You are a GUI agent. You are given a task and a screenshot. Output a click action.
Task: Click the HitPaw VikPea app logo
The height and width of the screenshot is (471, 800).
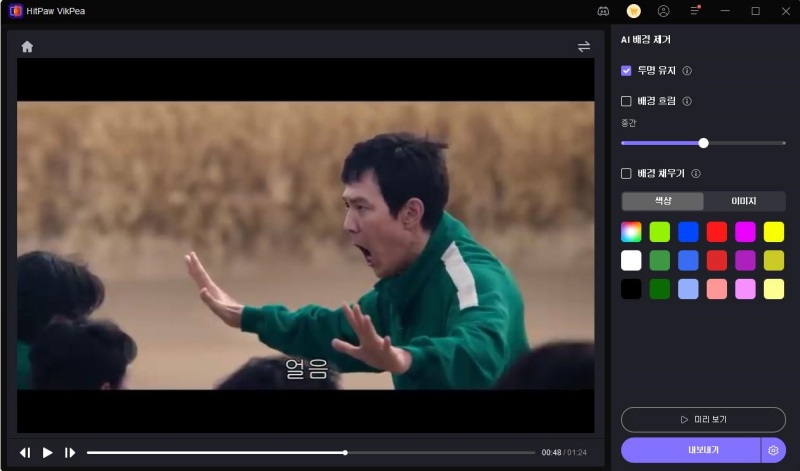click(16, 11)
